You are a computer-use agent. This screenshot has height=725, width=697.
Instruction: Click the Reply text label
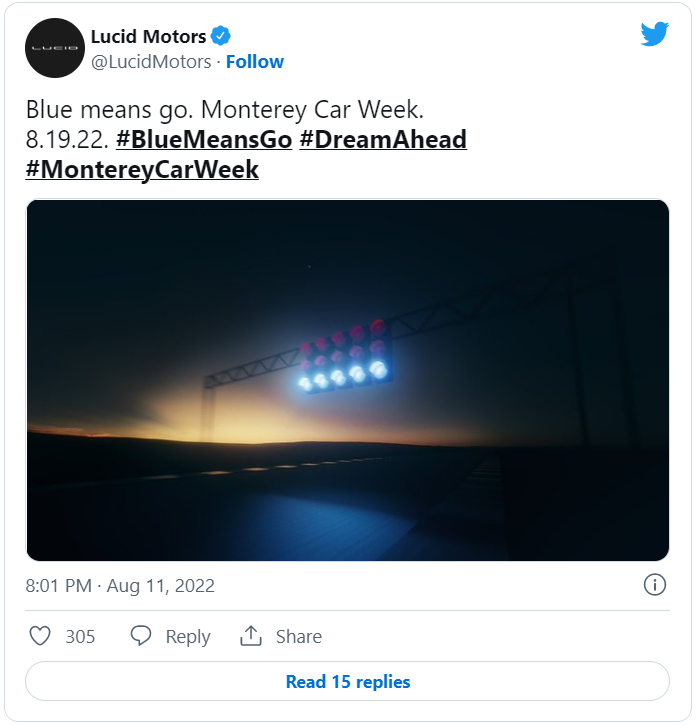tap(188, 637)
